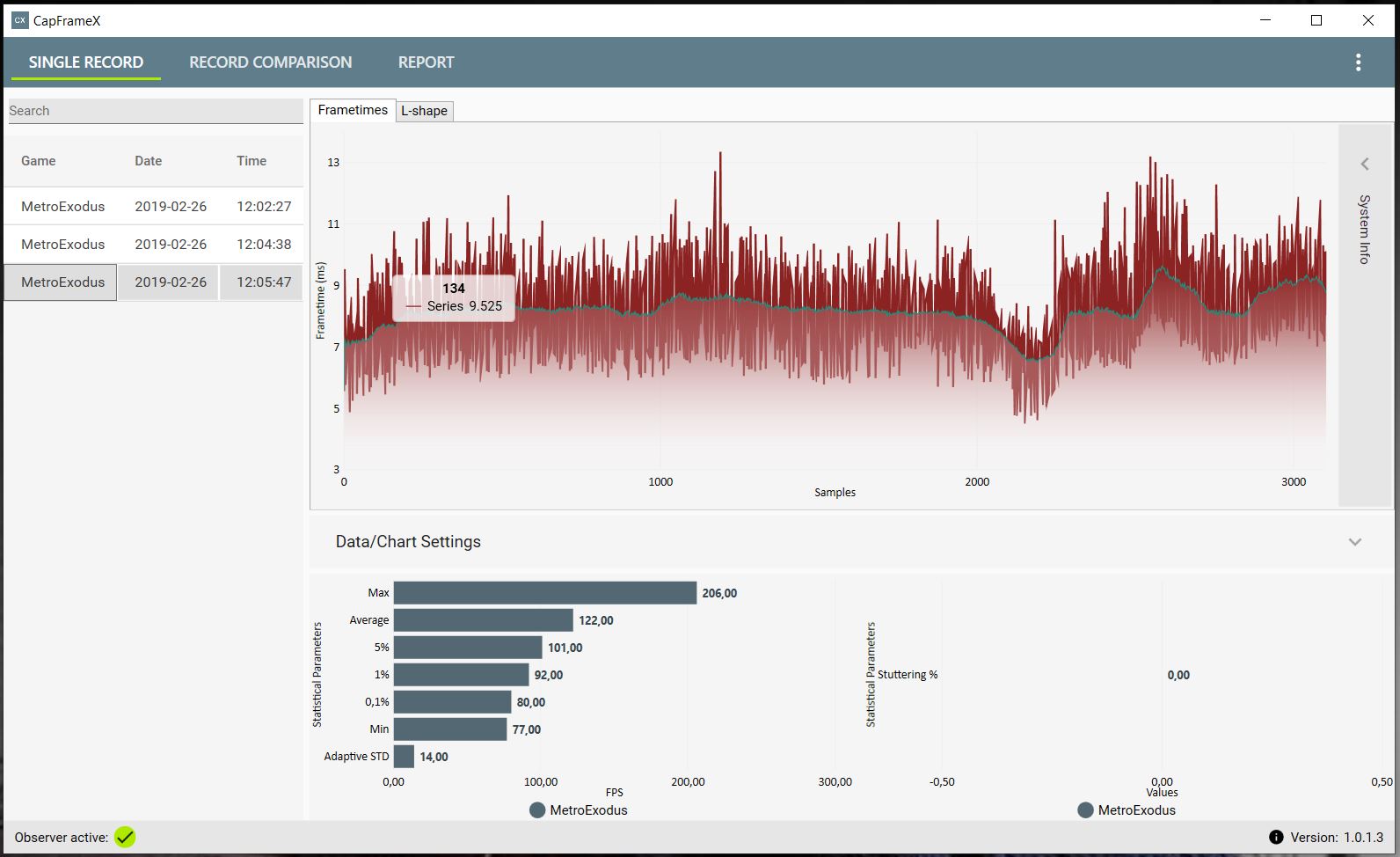Switch to the Single Record tab
1400x857 pixels.
pos(86,62)
